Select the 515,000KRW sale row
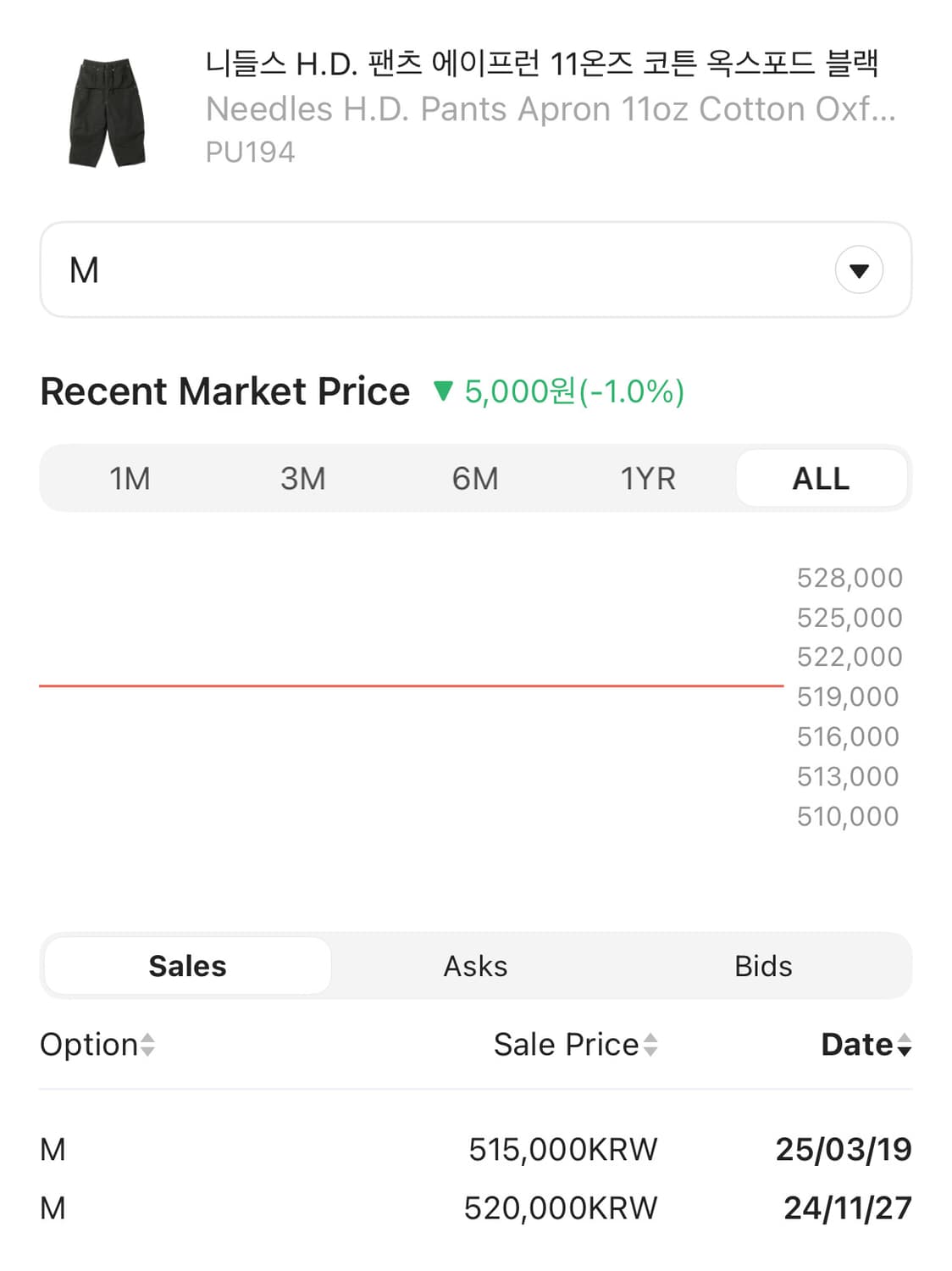The width and height of the screenshot is (952, 1271). 562,1150
